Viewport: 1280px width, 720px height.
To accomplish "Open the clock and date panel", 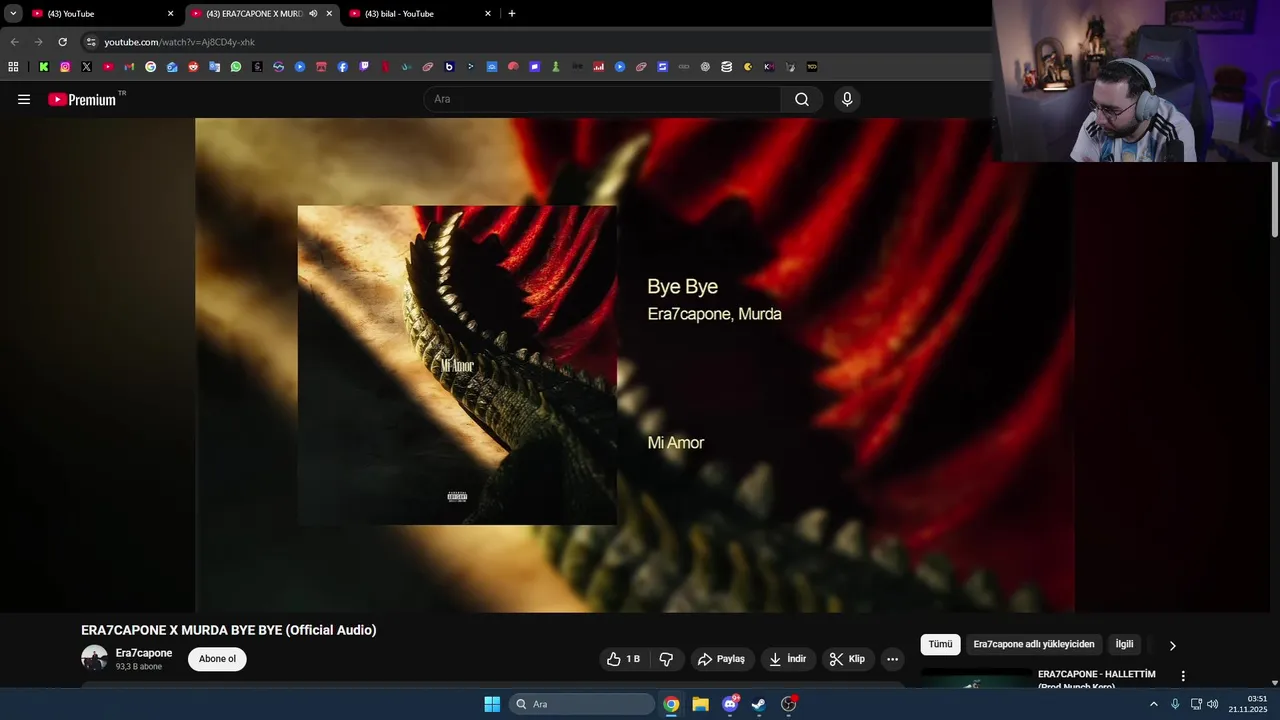I will tap(1249, 704).
